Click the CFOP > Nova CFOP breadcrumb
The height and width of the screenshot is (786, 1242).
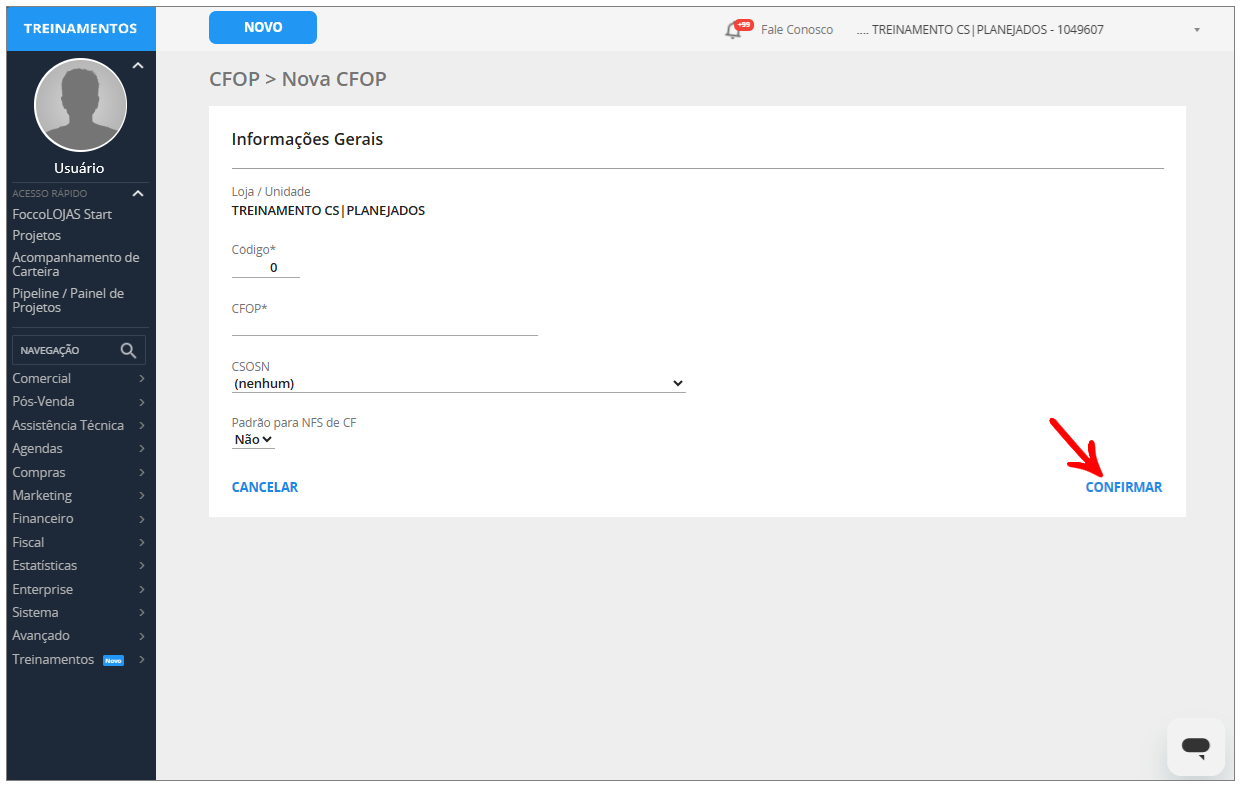298,79
